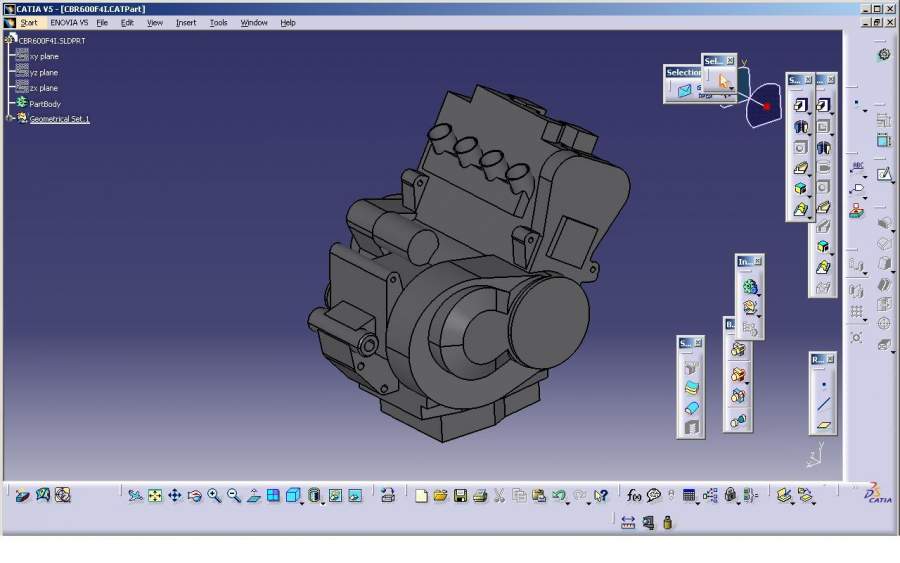Click the Zoom Out magnifier icon

tap(234, 495)
